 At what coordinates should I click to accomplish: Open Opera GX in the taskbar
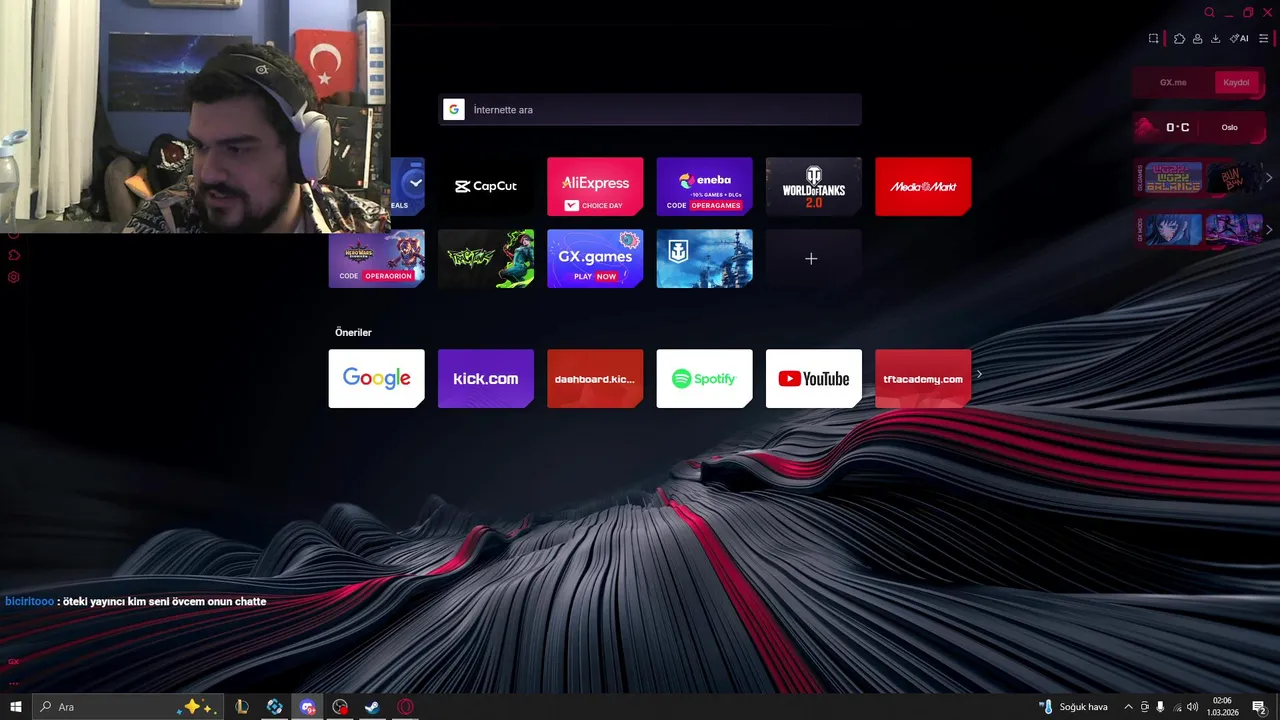(405, 707)
